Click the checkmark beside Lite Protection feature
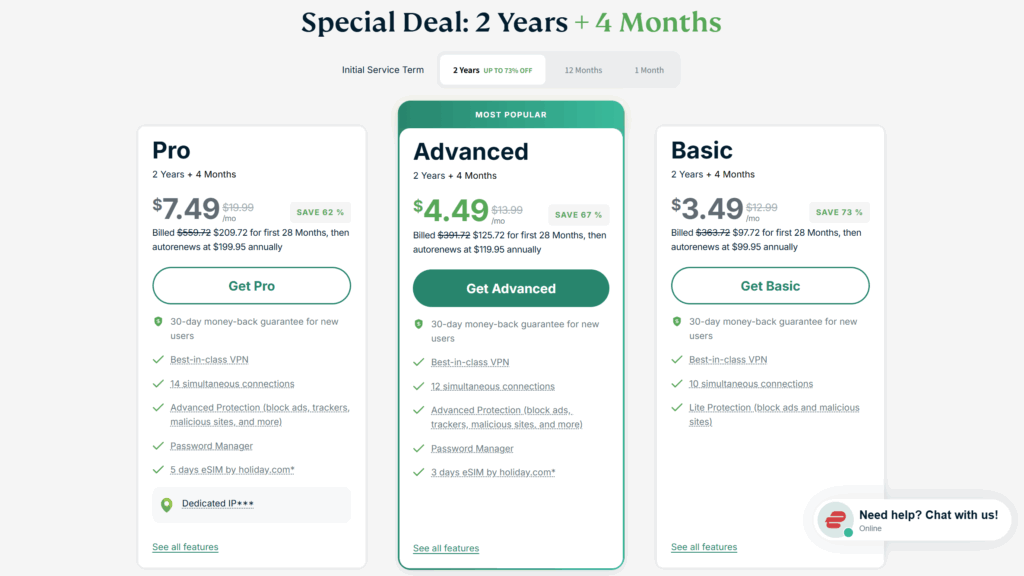 (x=677, y=408)
